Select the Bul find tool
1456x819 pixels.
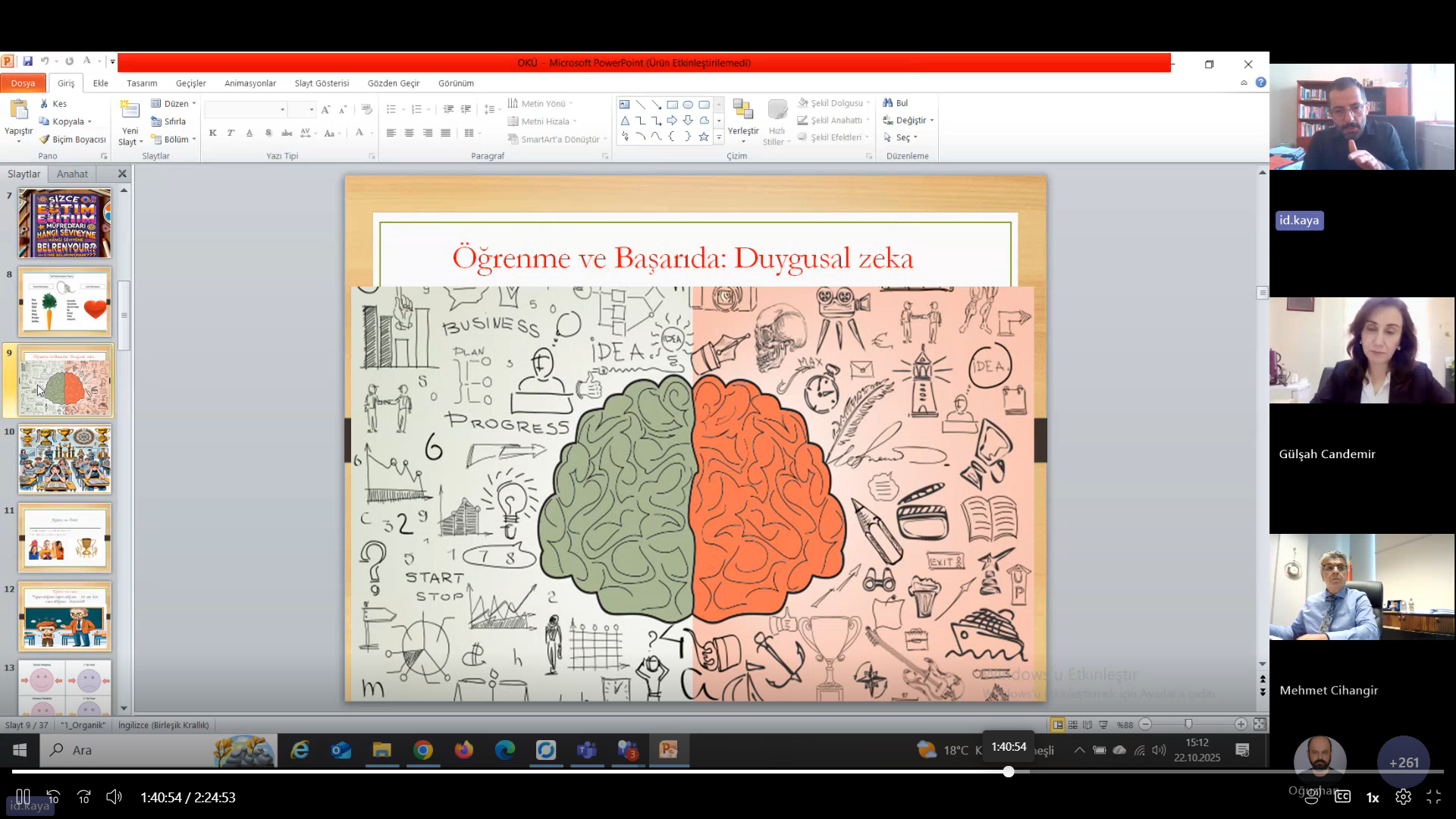(895, 103)
